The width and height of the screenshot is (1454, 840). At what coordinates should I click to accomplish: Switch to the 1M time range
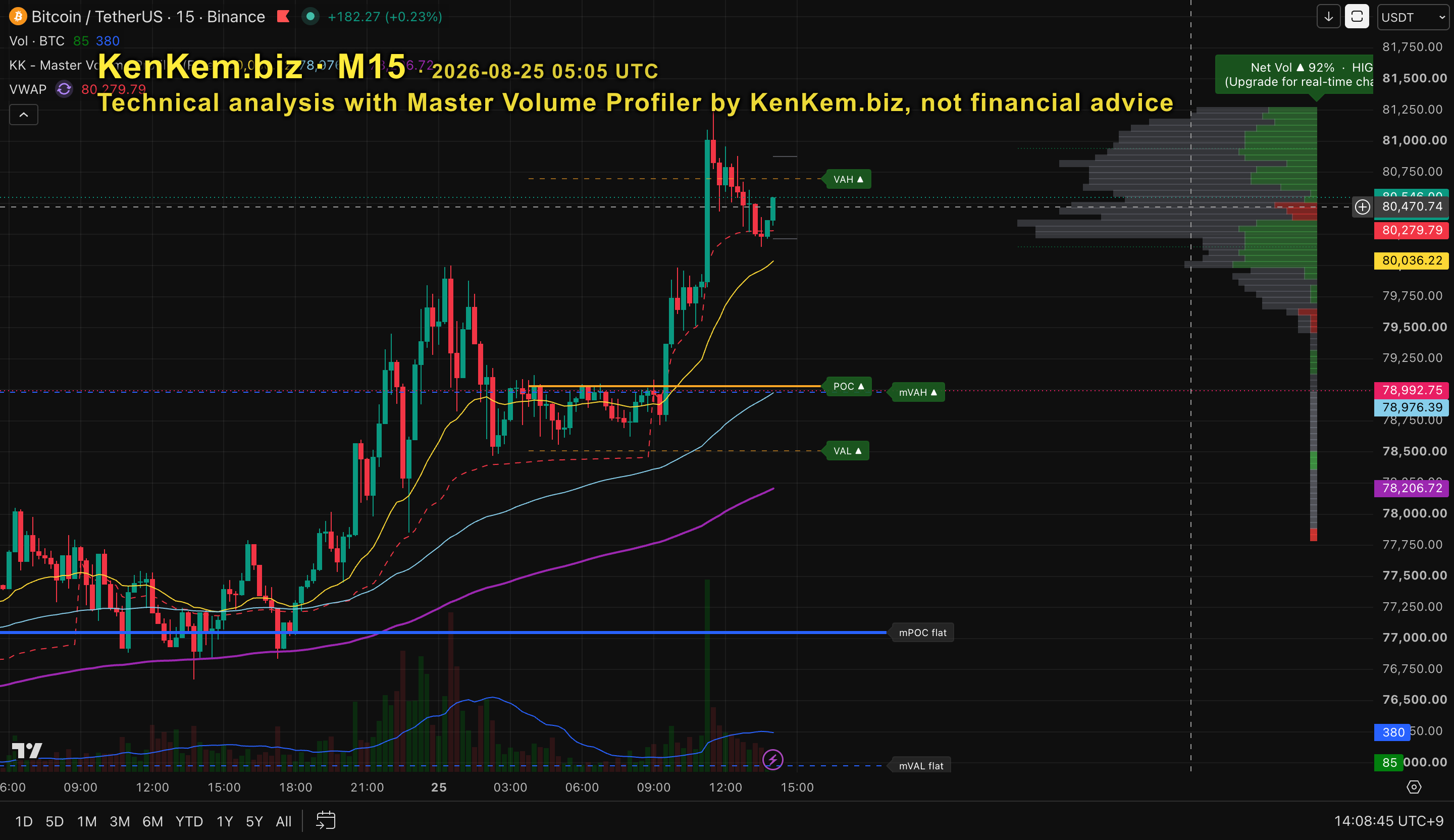(x=87, y=821)
